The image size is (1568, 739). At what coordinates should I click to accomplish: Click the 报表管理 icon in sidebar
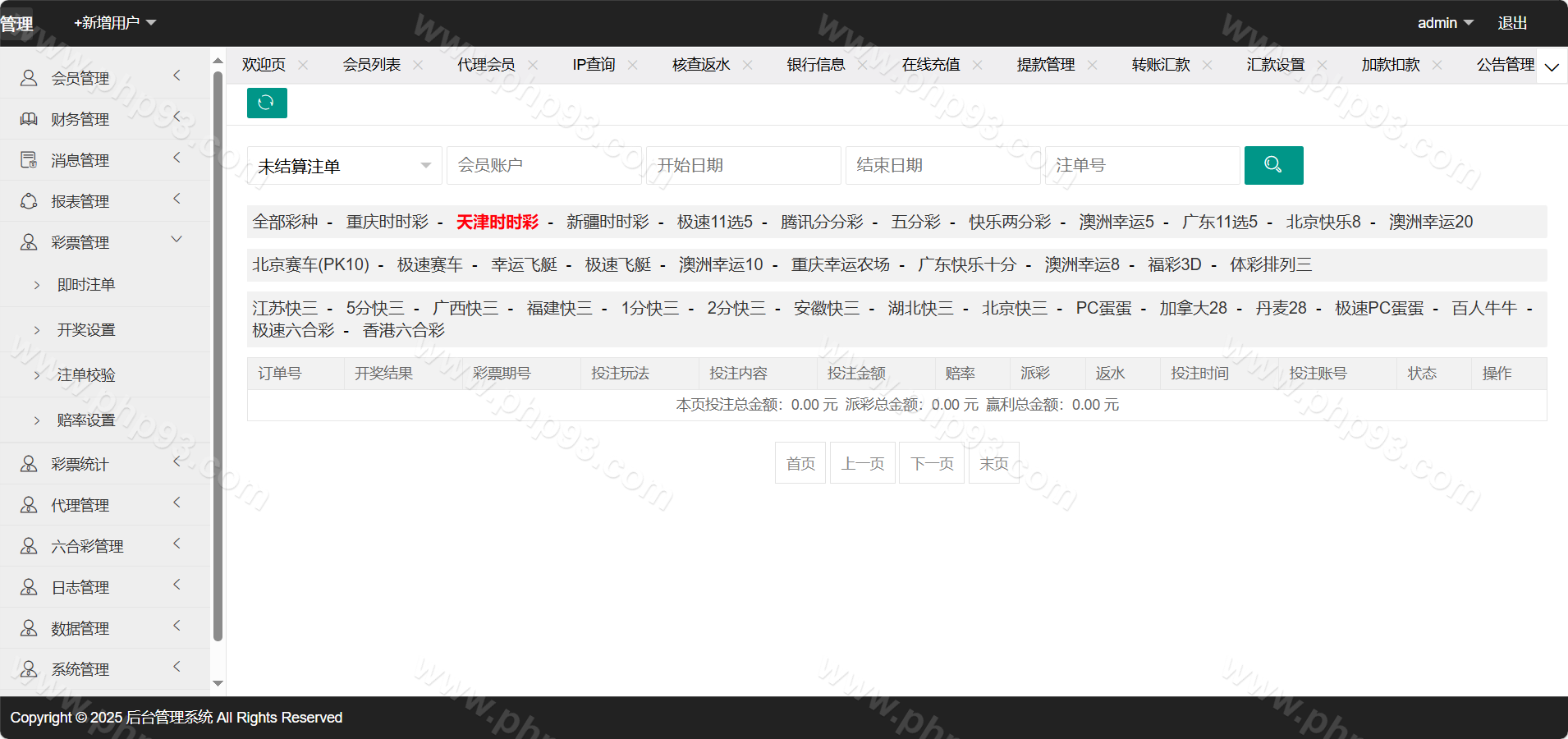tap(29, 201)
